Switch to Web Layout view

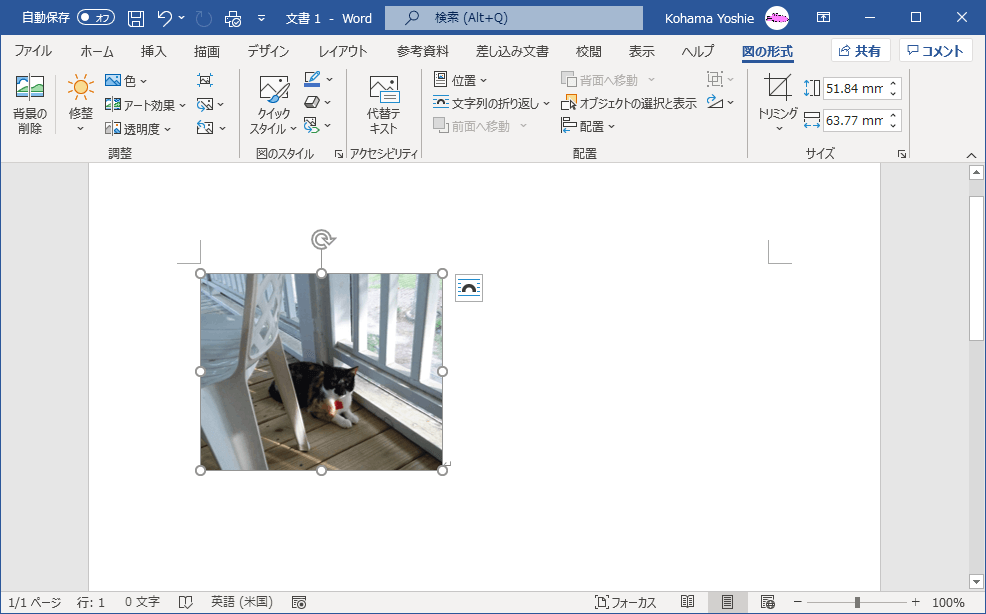767,603
